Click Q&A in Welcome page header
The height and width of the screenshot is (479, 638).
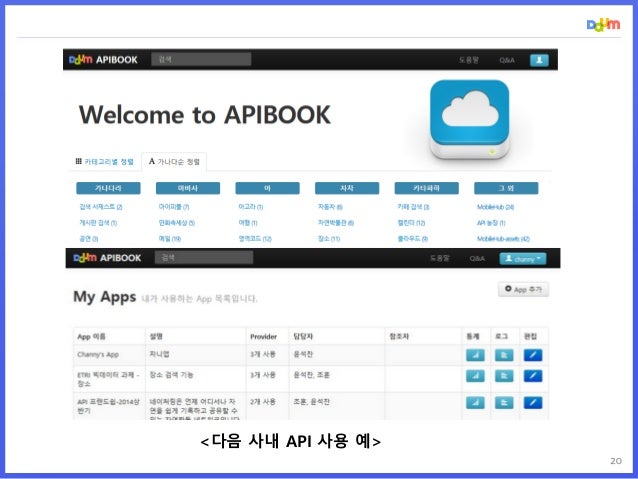click(507, 60)
